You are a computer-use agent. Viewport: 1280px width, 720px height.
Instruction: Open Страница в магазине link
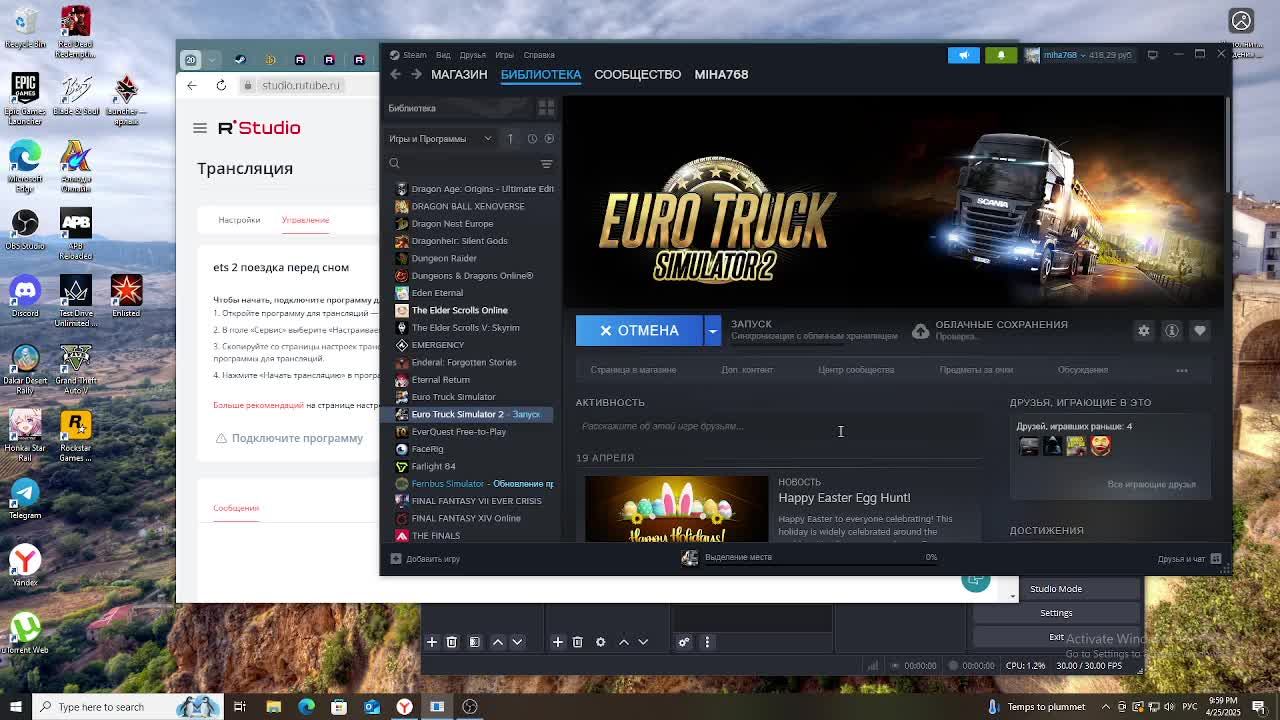[x=633, y=370]
